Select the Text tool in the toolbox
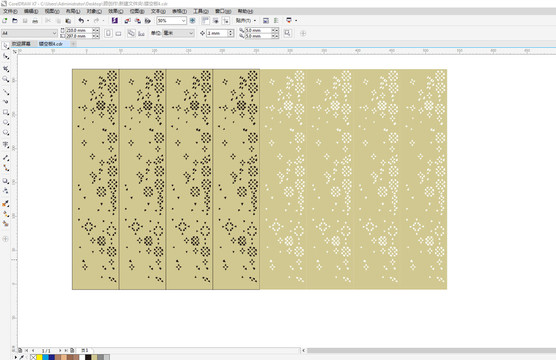 point(6,144)
